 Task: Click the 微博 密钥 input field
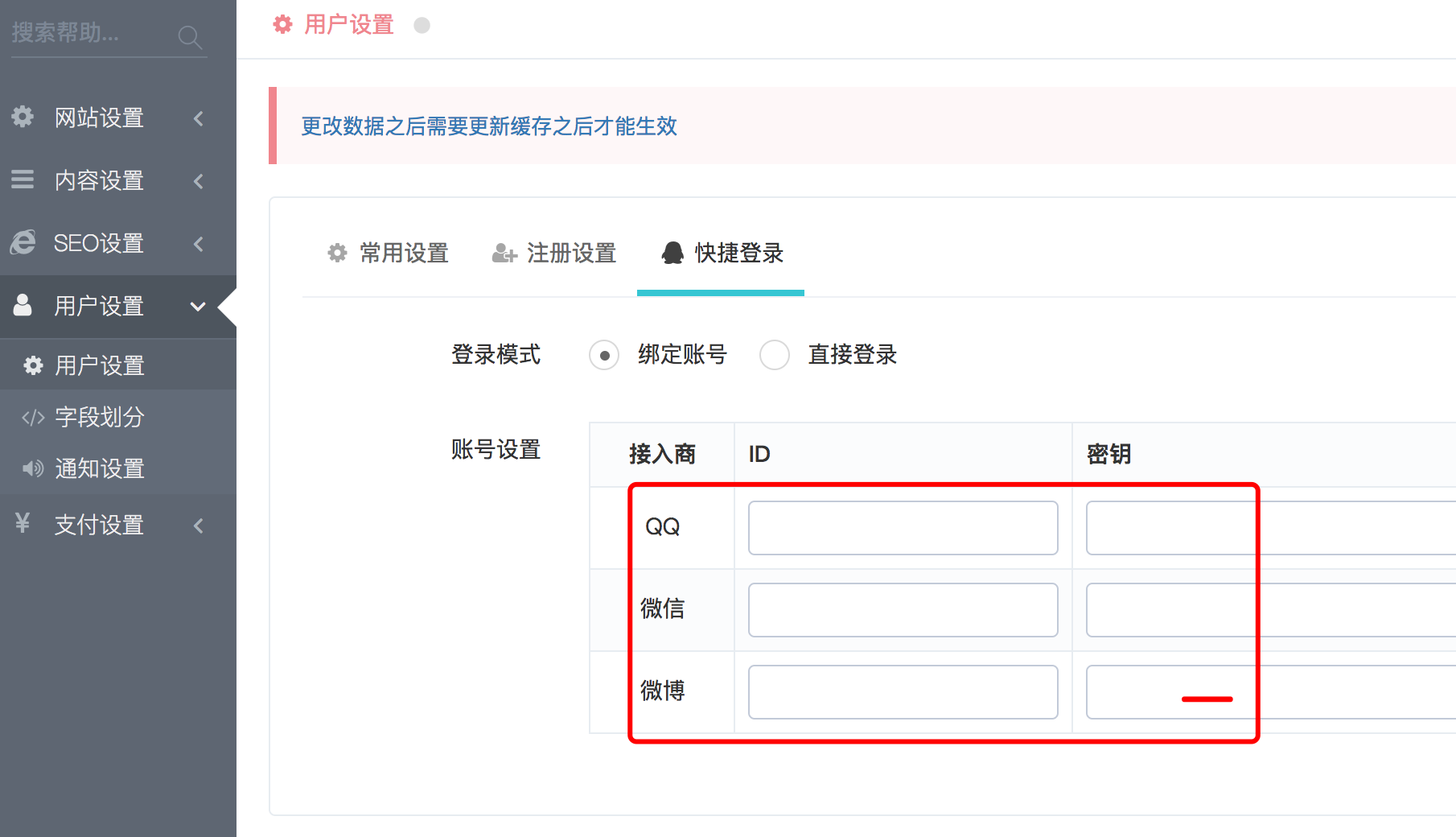pyautogui.click(x=1271, y=692)
